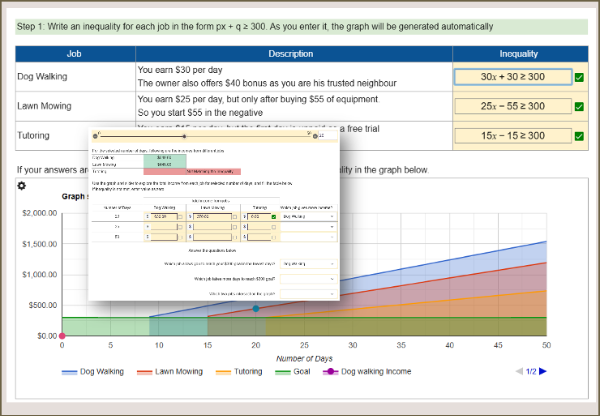Edit the Tutoring inequality 15x − 15 ≥ 300

[x=513, y=135]
